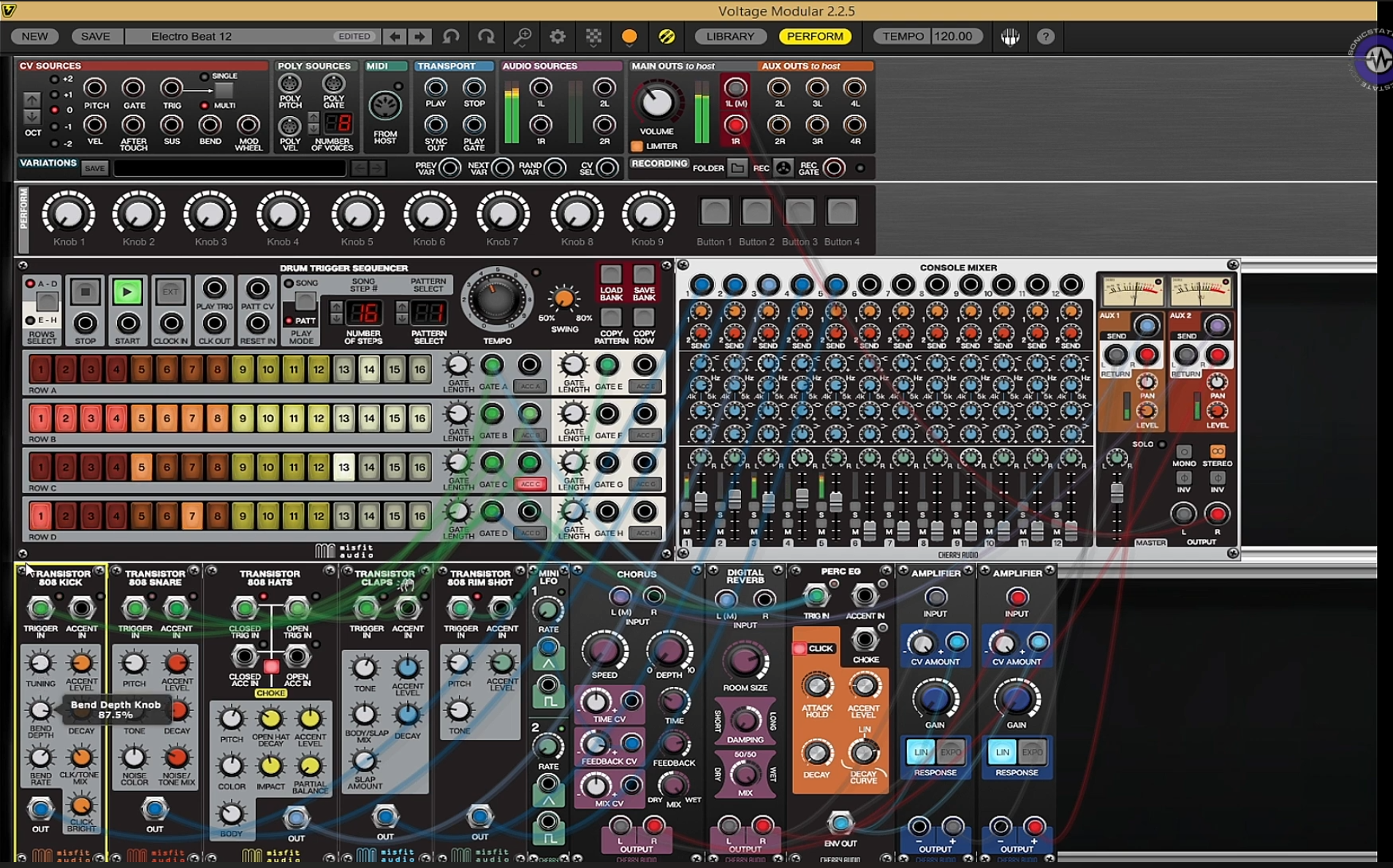Hit the green sequencer play button
The width and height of the screenshot is (1393, 868).
click(x=127, y=292)
